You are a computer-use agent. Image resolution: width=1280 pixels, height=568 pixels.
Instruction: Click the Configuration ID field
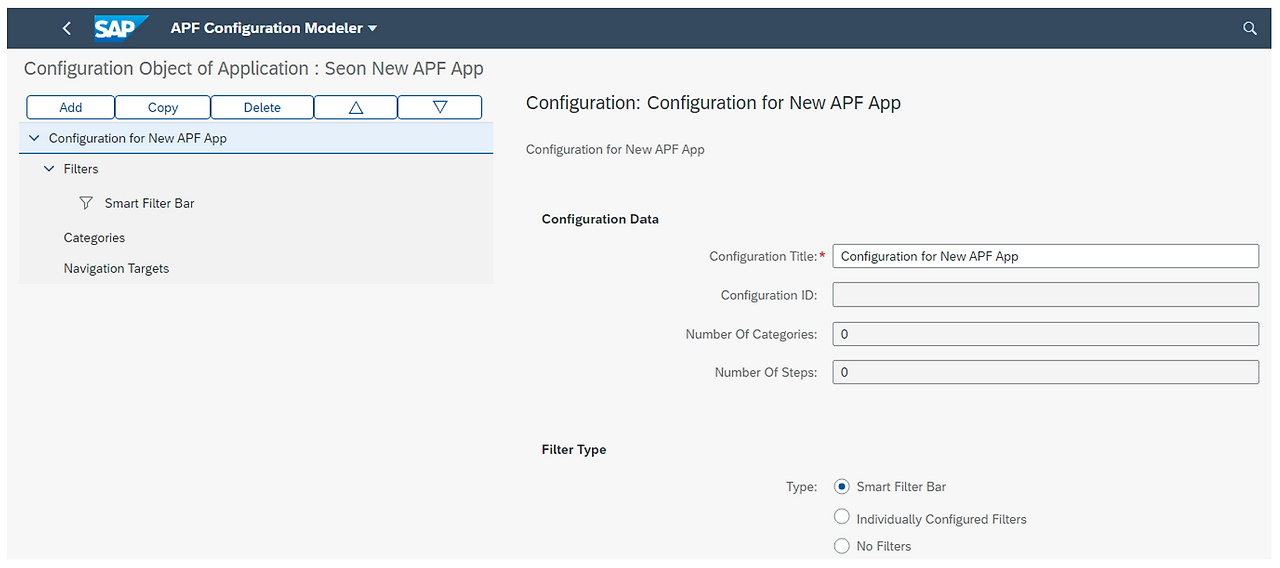(x=1045, y=295)
